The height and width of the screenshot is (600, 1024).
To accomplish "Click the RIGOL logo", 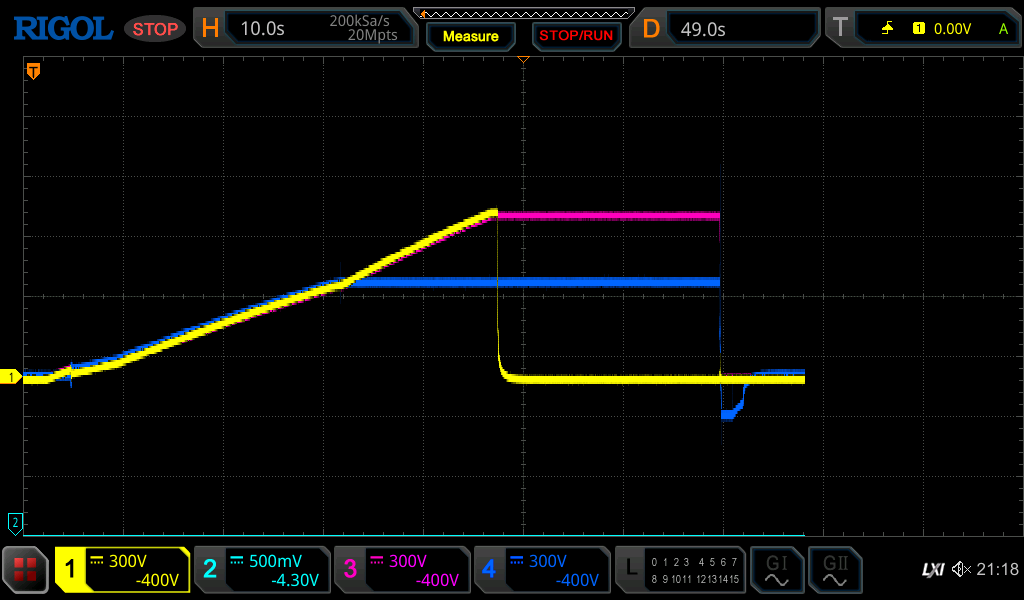I will [62, 28].
